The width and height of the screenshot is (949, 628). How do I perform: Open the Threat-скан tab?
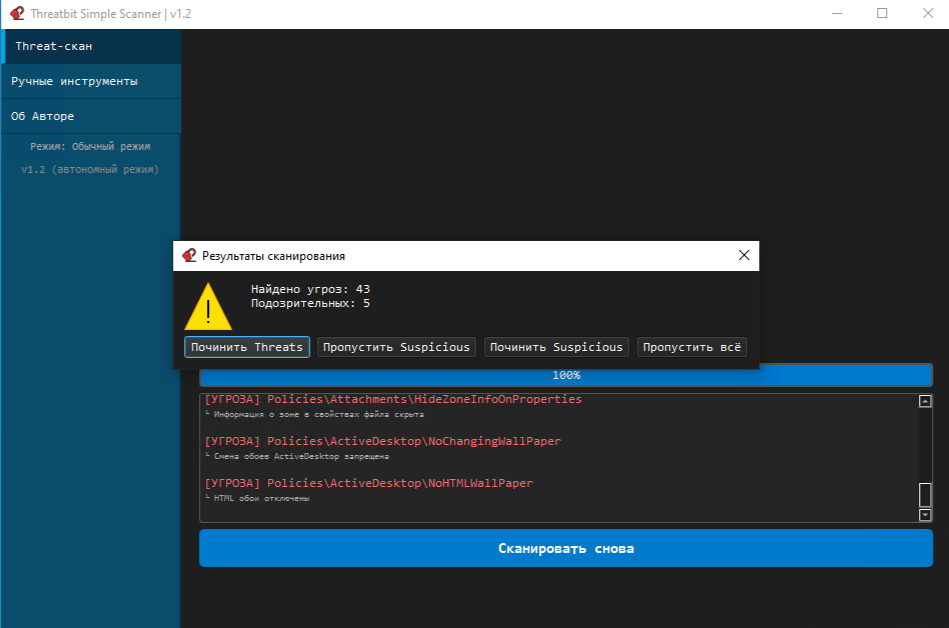pos(91,46)
